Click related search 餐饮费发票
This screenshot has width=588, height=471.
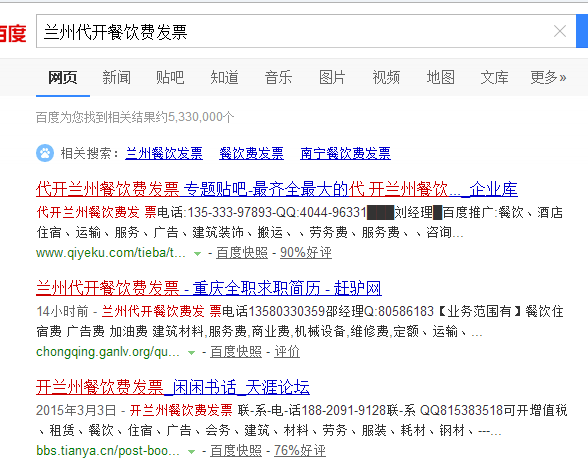[x=251, y=153]
